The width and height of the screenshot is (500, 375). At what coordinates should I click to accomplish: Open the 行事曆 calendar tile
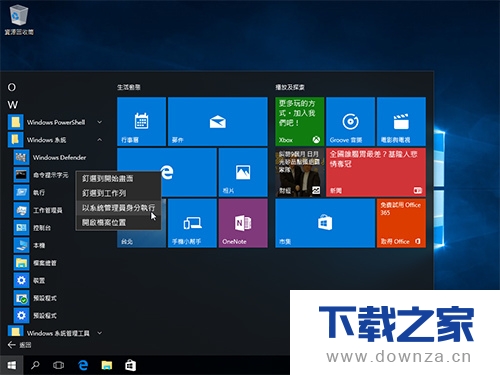(142, 122)
